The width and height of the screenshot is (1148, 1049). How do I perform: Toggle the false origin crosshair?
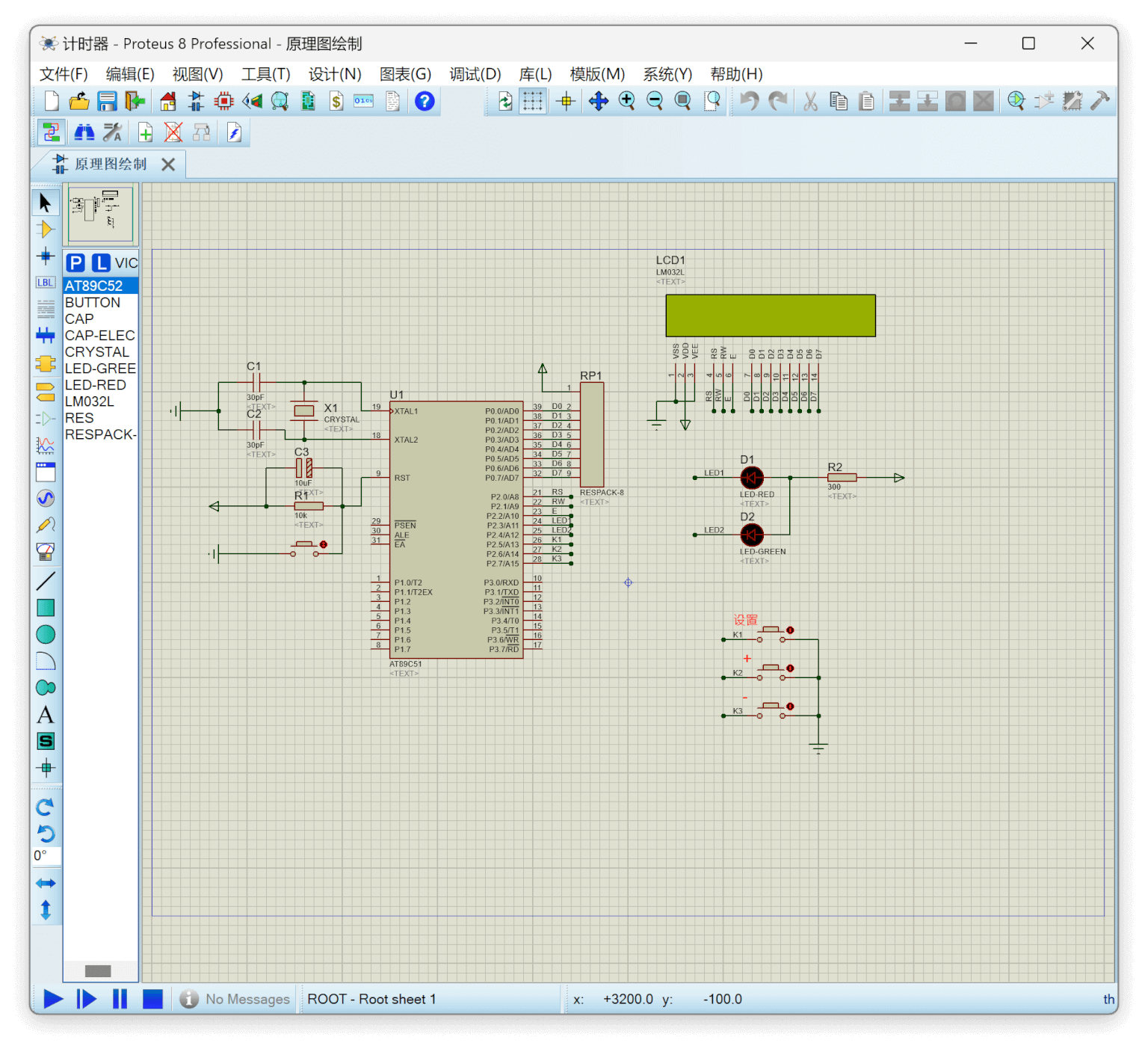coord(566,101)
